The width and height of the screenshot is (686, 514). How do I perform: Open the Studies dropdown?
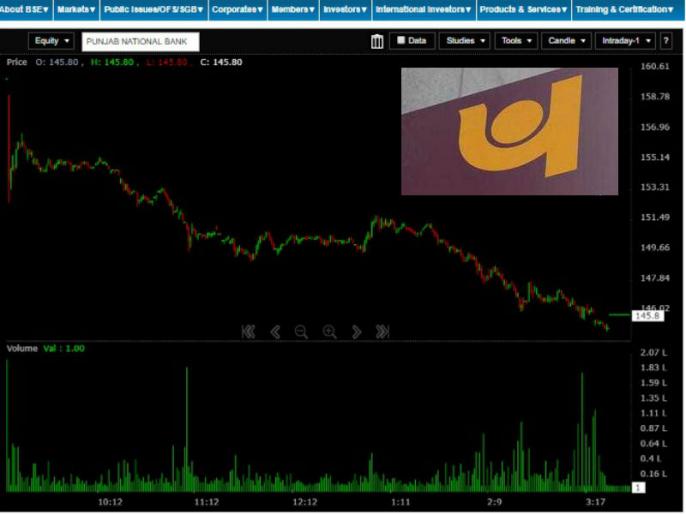tap(464, 41)
